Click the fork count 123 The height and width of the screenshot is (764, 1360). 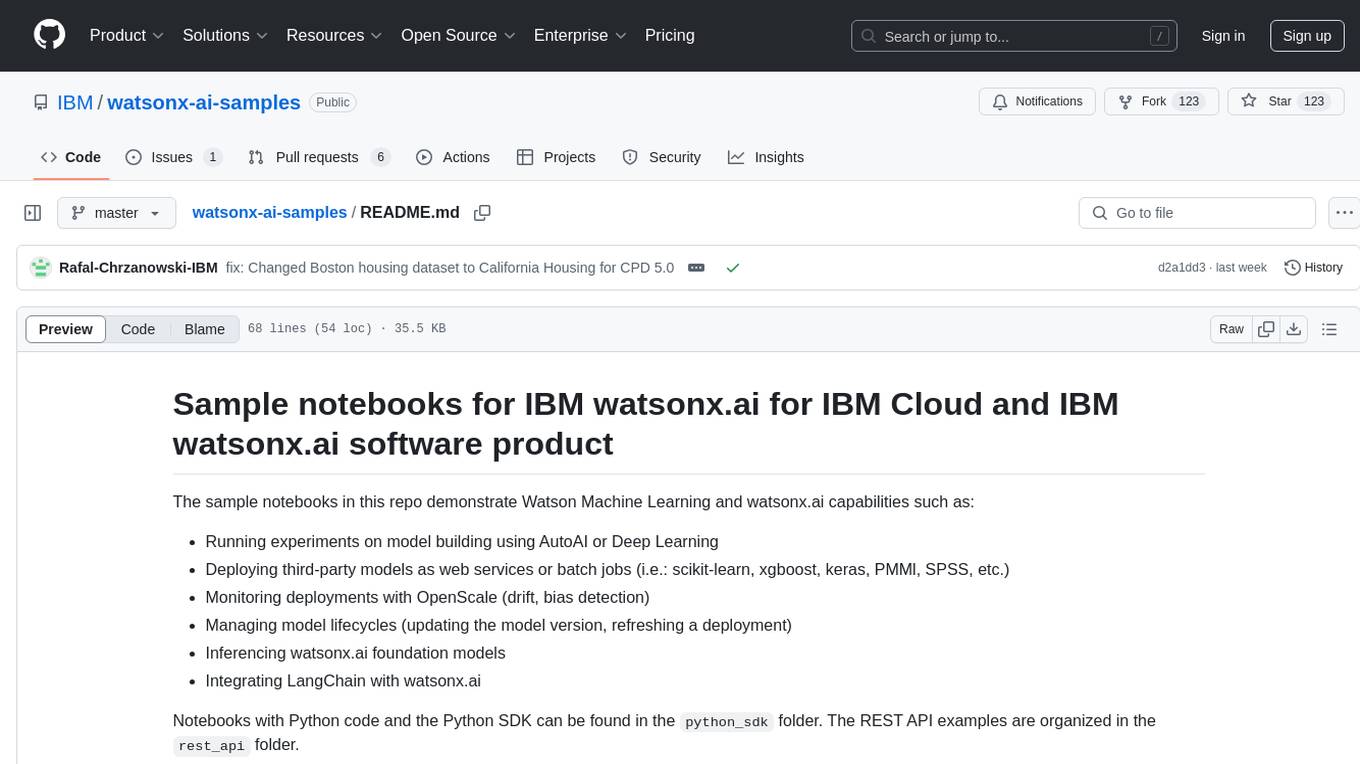point(1189,102)
